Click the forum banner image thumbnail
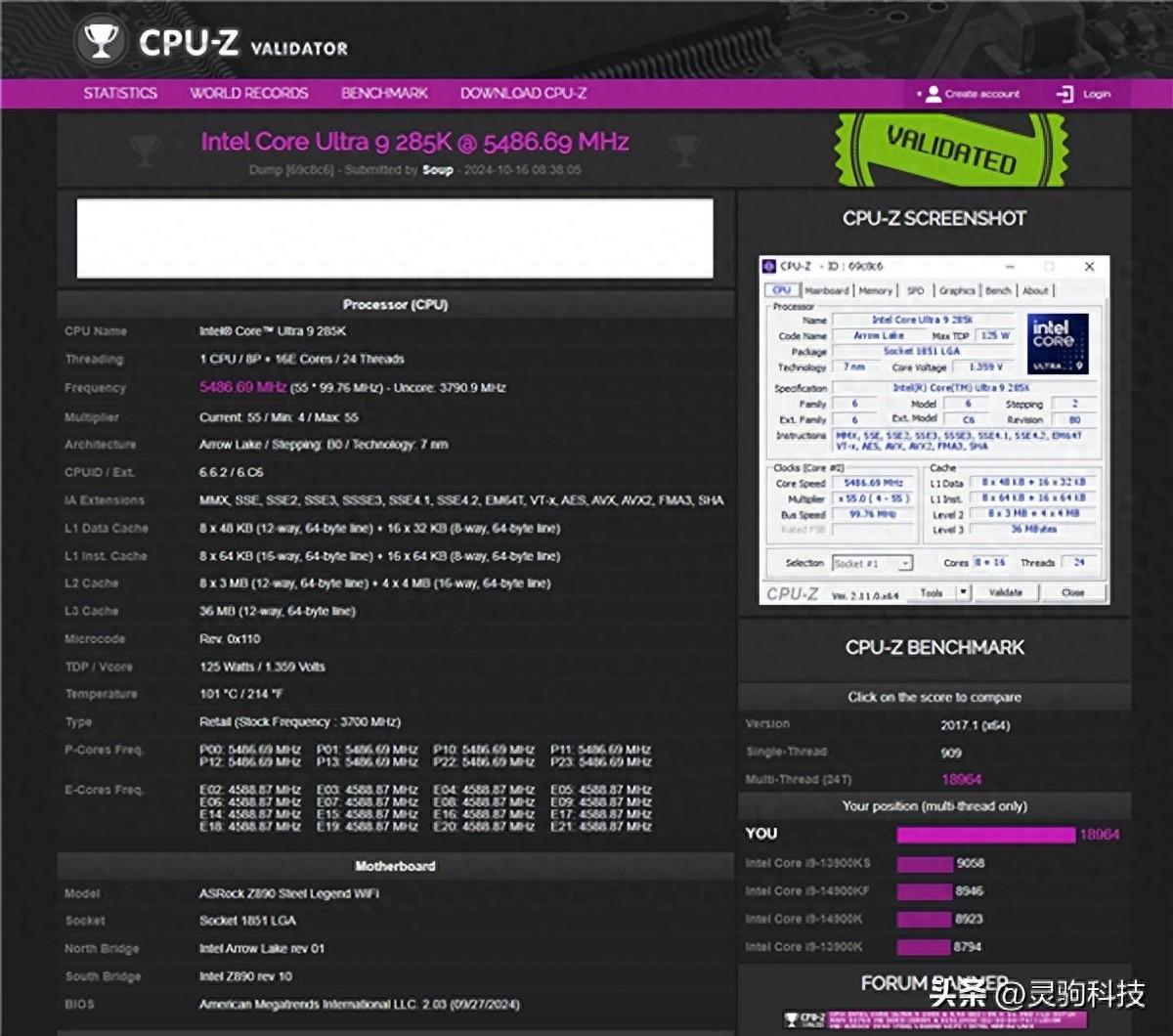The width and height of the screenshot is (1173, 1036). pyautogui.click(x=934, y=1019)
